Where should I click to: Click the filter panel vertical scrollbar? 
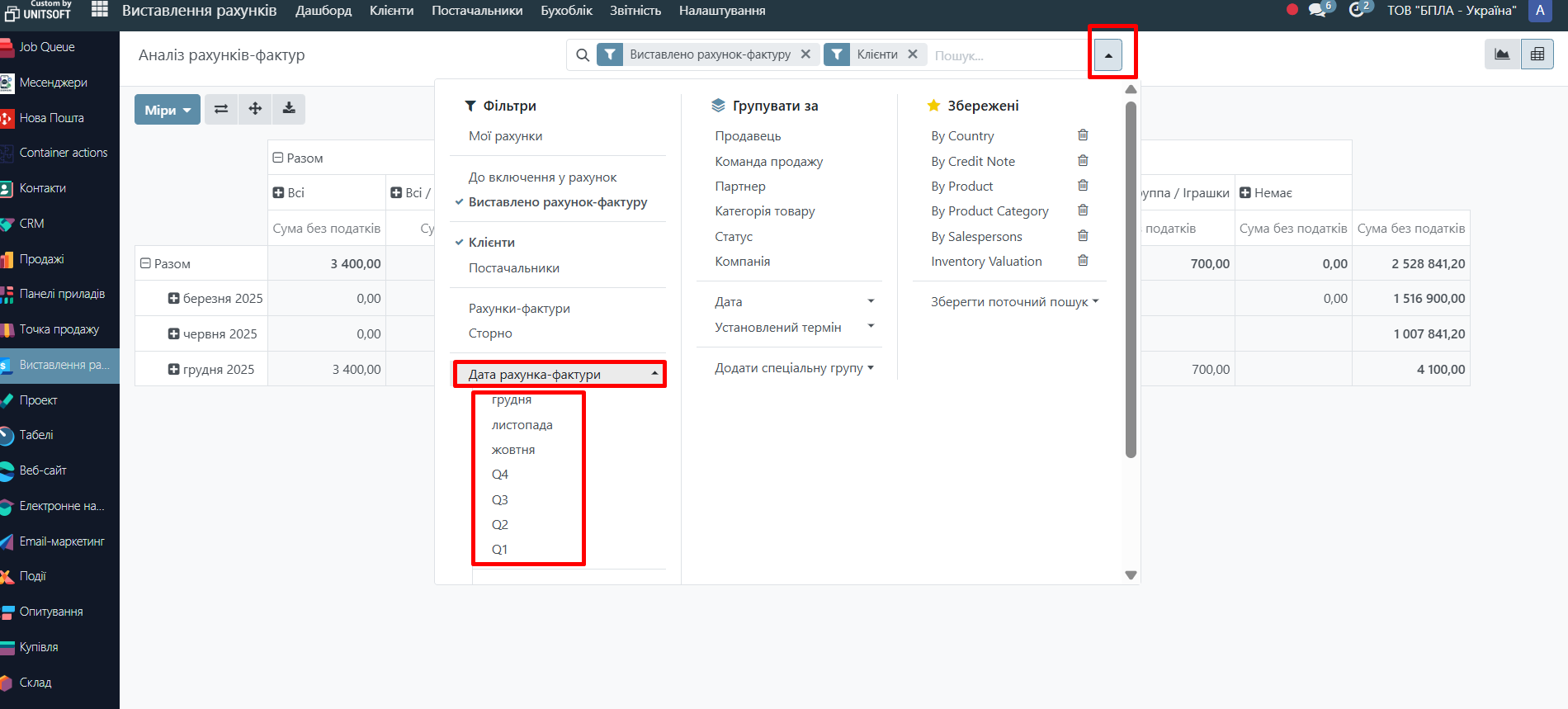point(1131,281)
